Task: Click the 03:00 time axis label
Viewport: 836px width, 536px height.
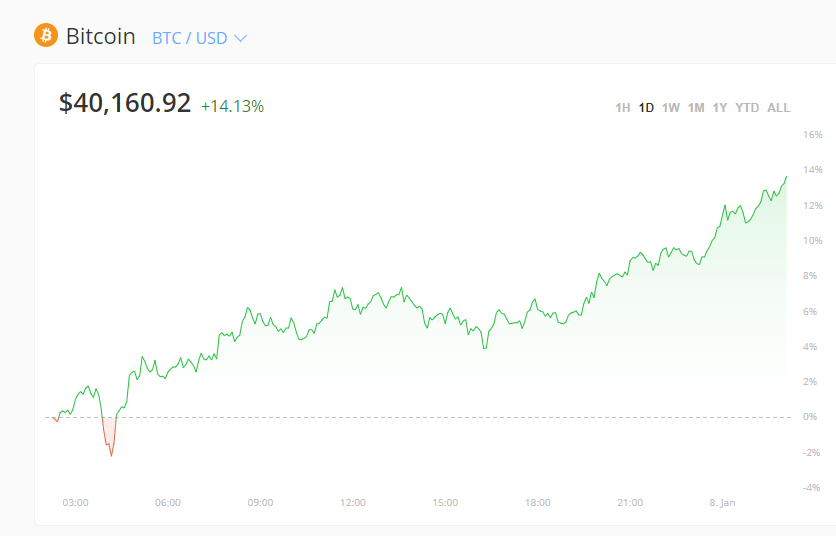Action: (75, 502)
